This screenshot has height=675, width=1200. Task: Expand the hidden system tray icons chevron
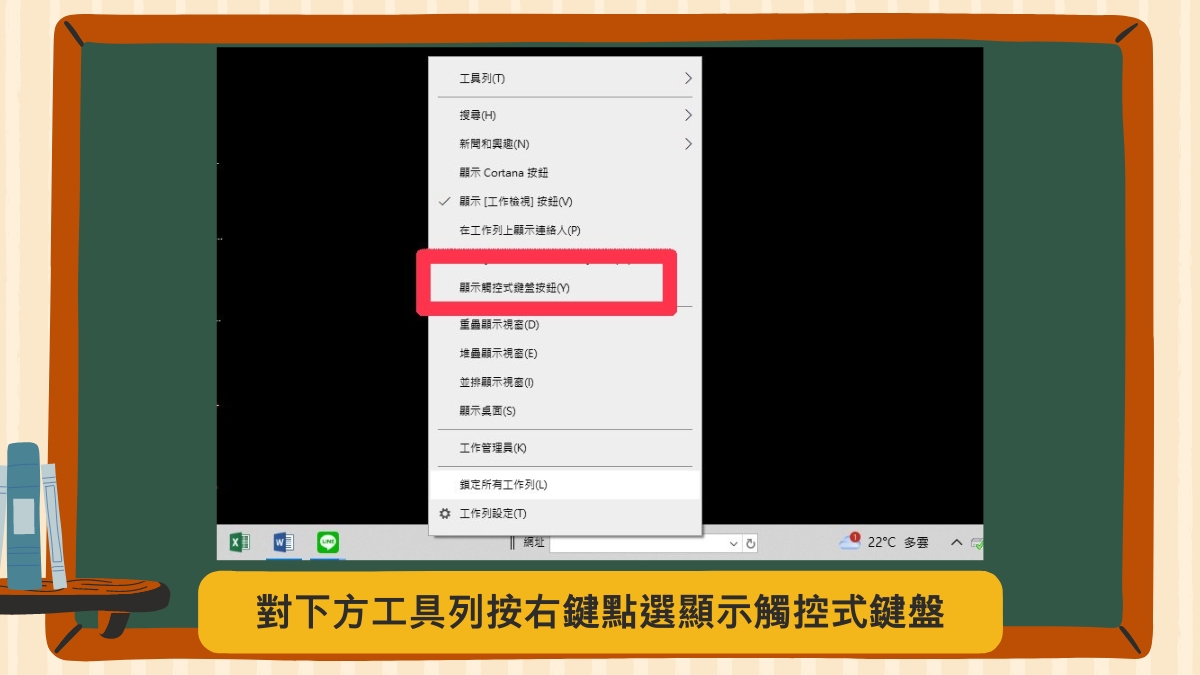[x=956, y=542]
